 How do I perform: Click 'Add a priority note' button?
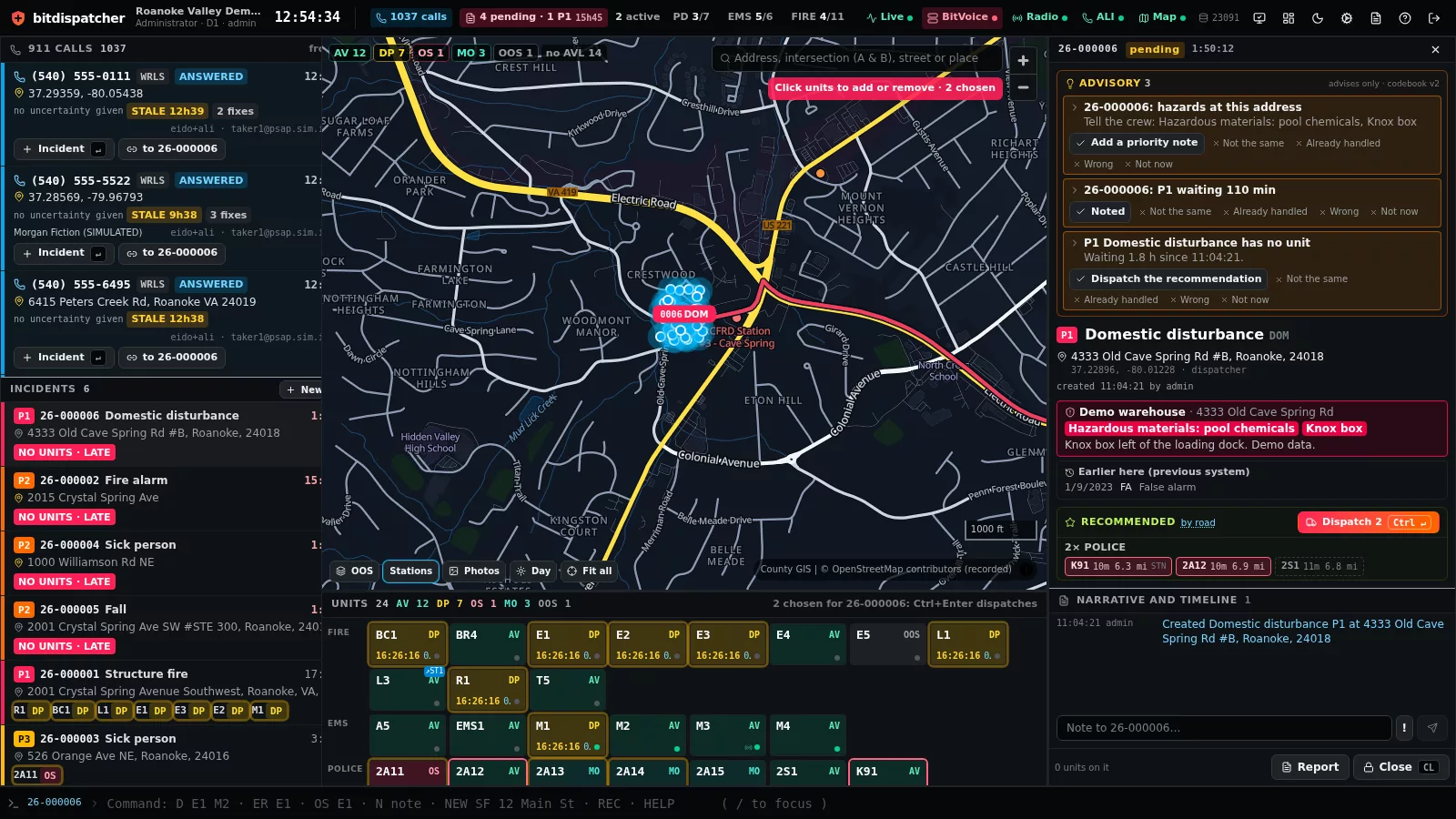point(1137,143)
